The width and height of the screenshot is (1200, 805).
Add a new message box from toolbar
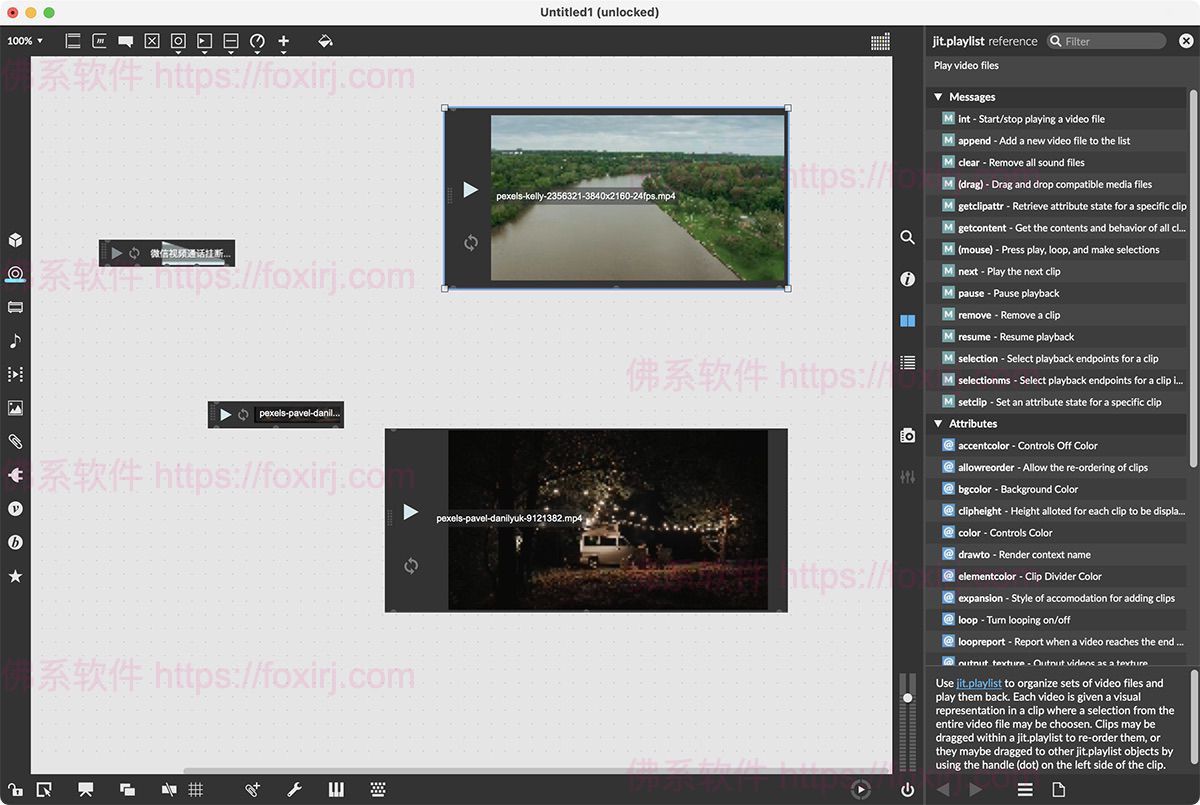coord(99,41)
